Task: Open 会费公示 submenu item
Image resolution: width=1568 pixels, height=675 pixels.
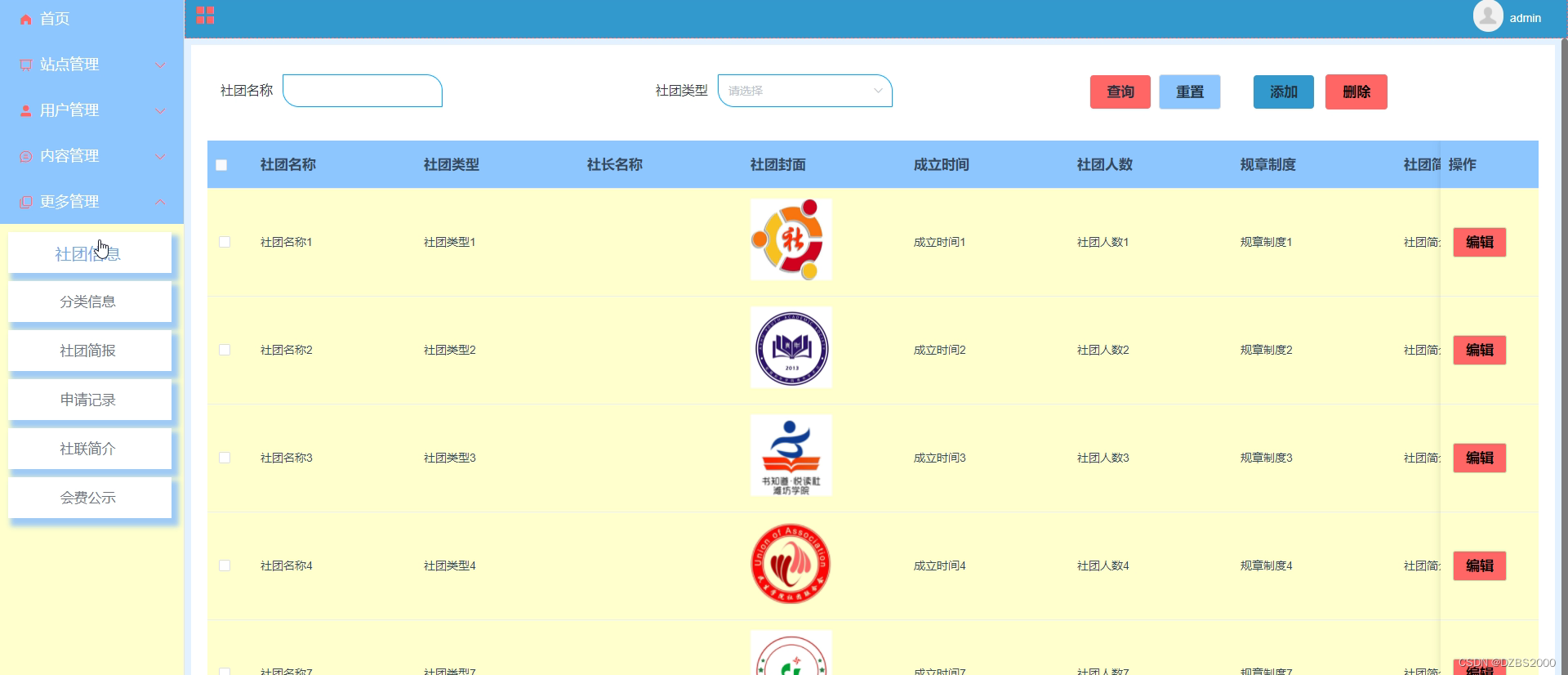Action: point(90,498)
